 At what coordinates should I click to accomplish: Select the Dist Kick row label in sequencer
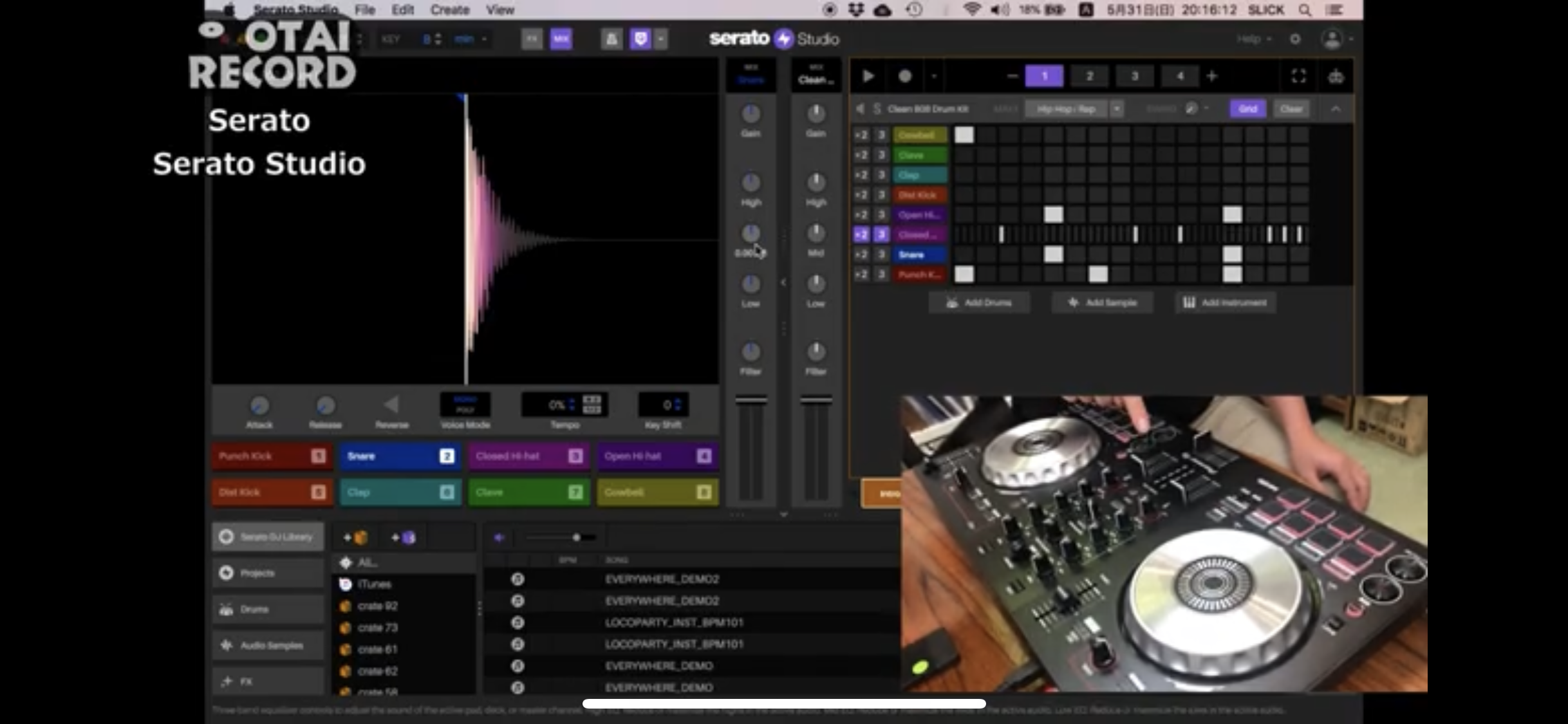(x=919, y=194)
